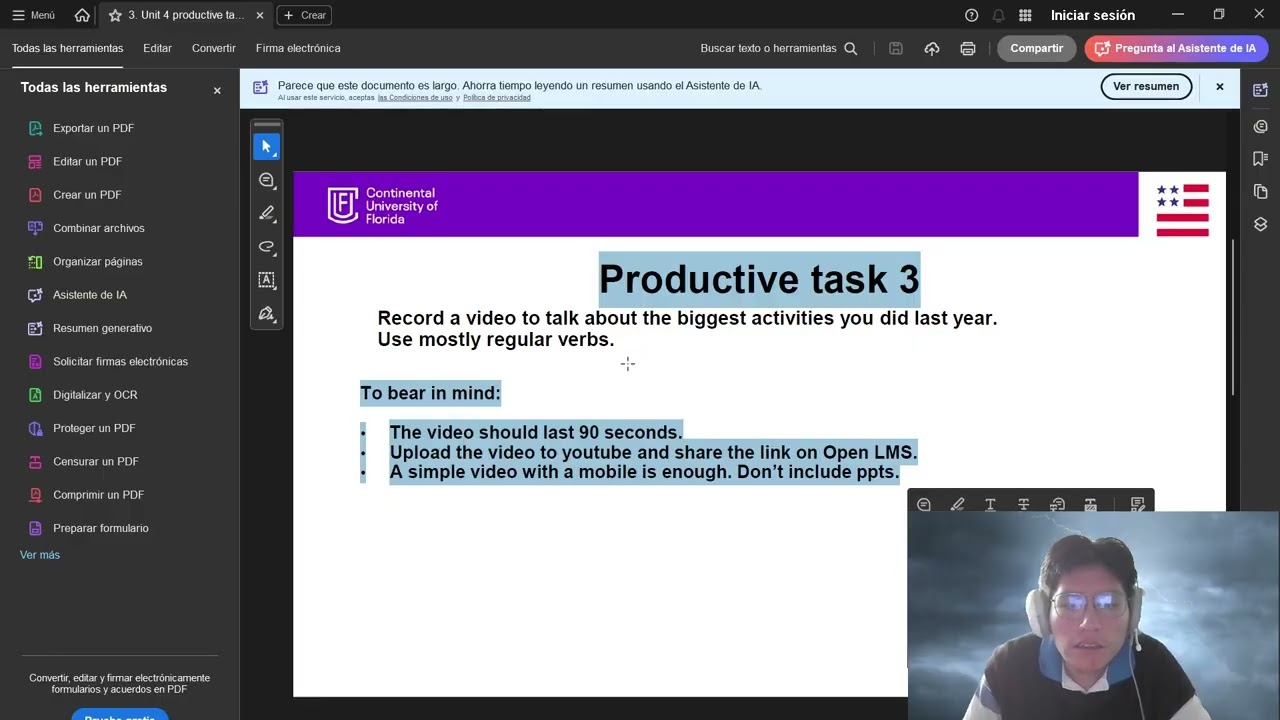The width and height of the screenshot is (1280, 720).
Task: Click the underline text icon in floating toolbar
Action: point(990,505)
